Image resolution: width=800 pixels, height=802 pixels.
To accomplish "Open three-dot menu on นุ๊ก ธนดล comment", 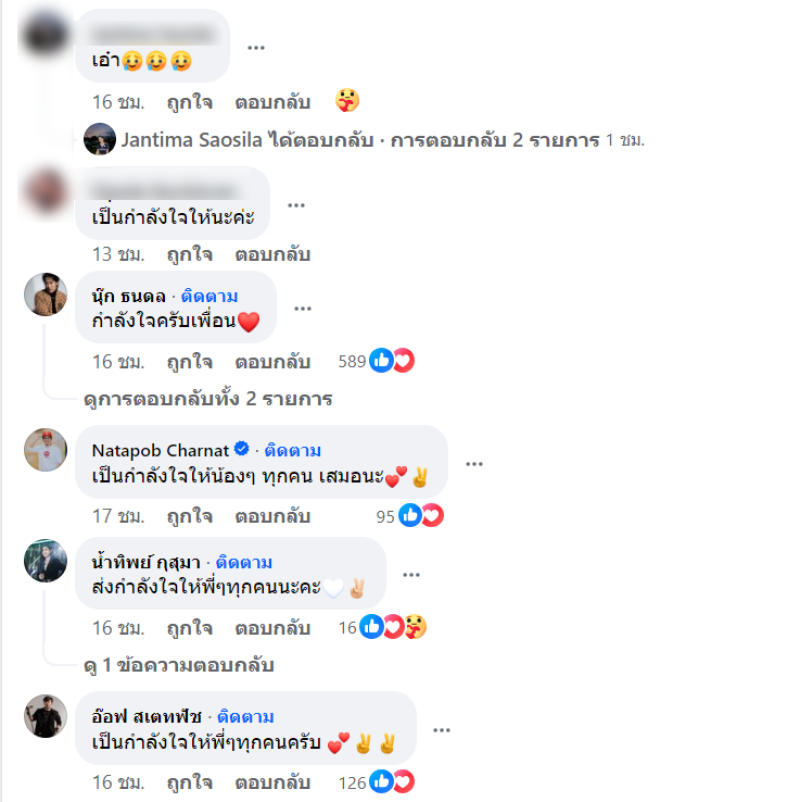I will (303, 308).
